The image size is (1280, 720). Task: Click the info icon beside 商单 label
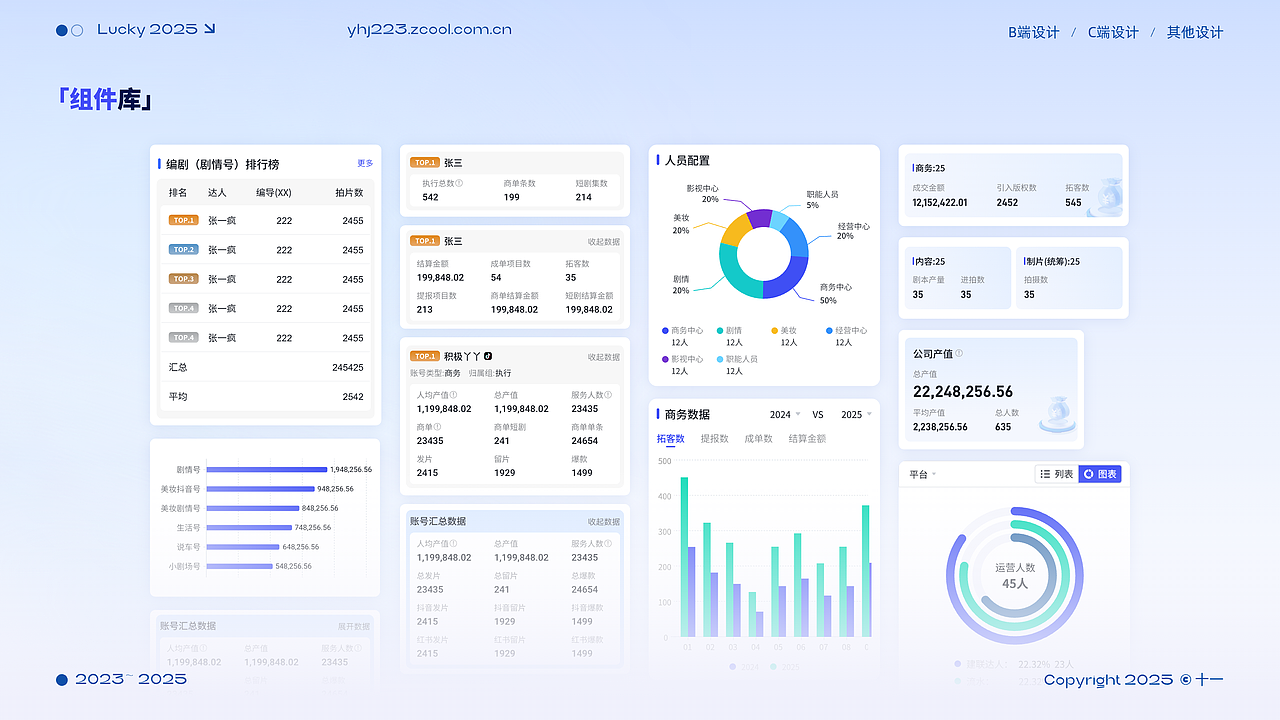coord(437,427)
